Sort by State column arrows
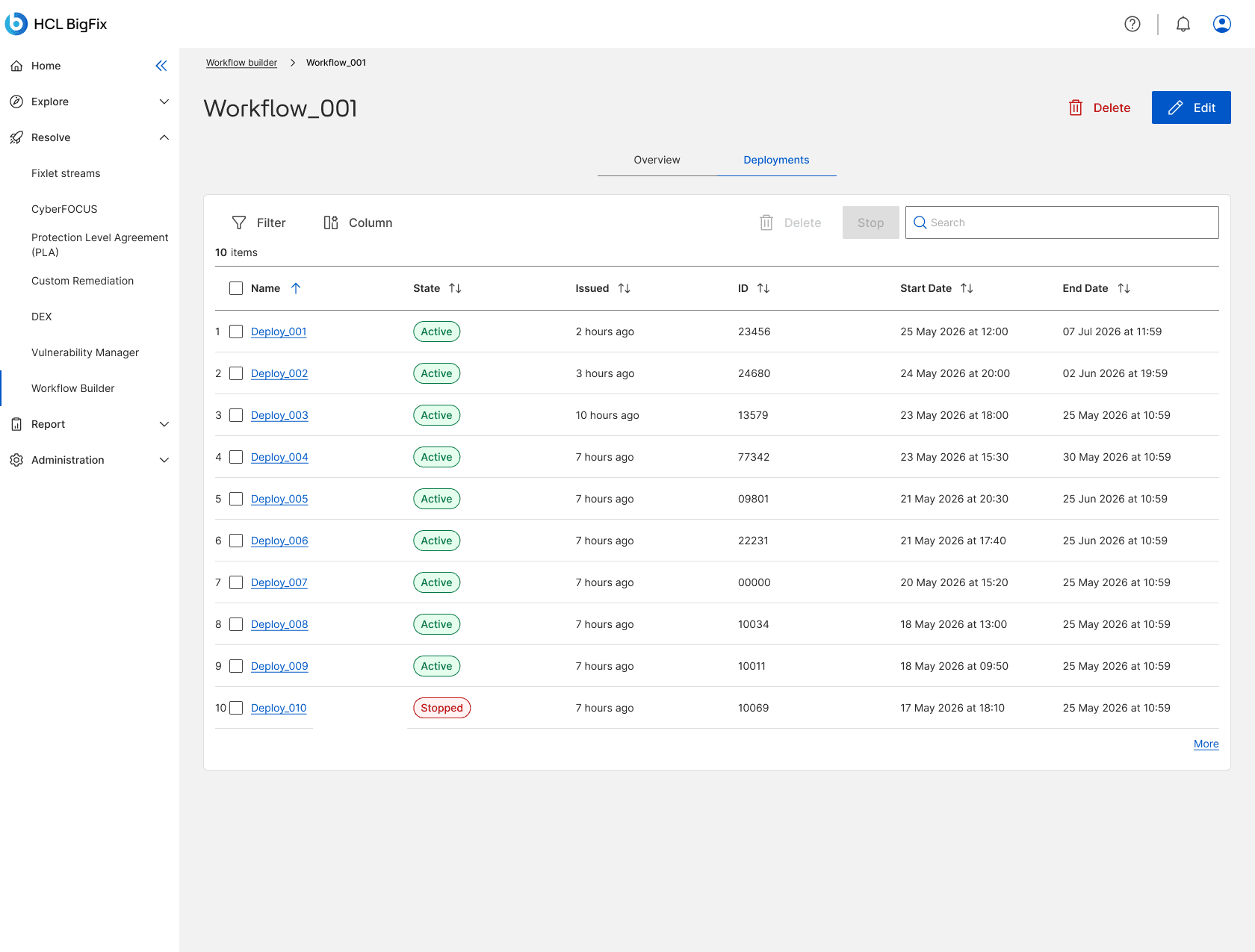 [x=455, y=288]
